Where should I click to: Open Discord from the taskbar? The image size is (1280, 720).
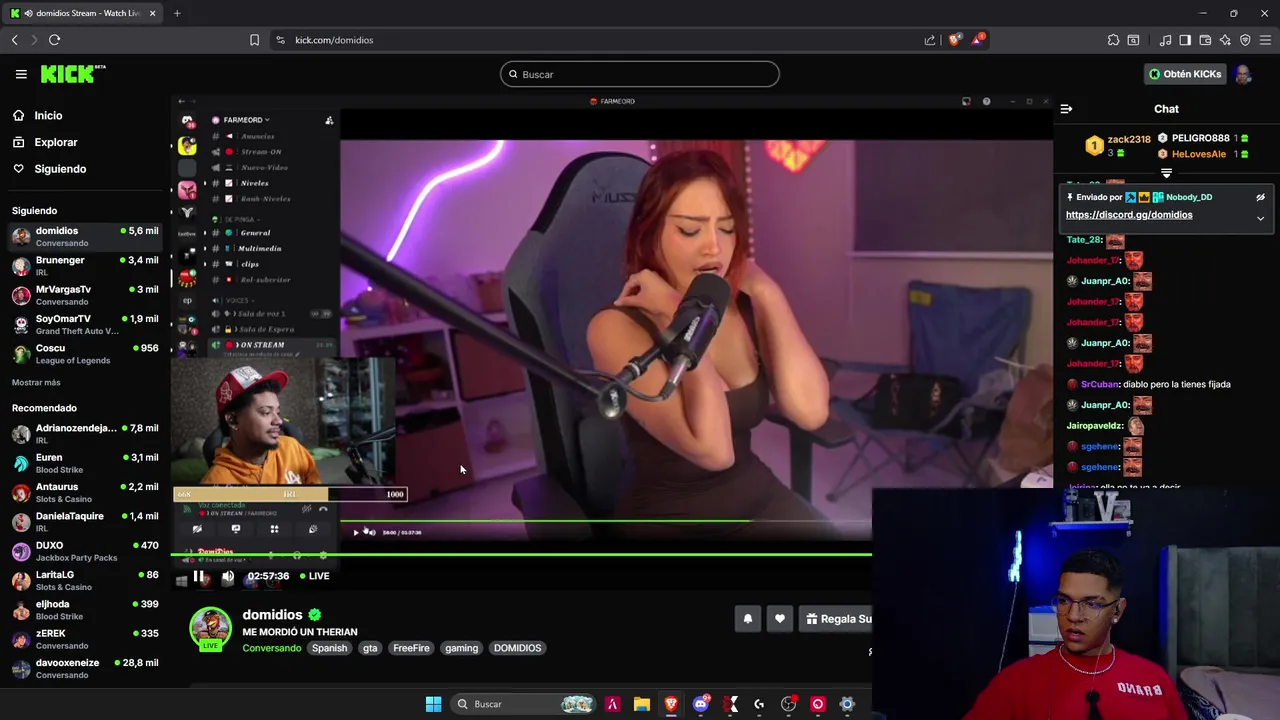[x=701, y=704]
